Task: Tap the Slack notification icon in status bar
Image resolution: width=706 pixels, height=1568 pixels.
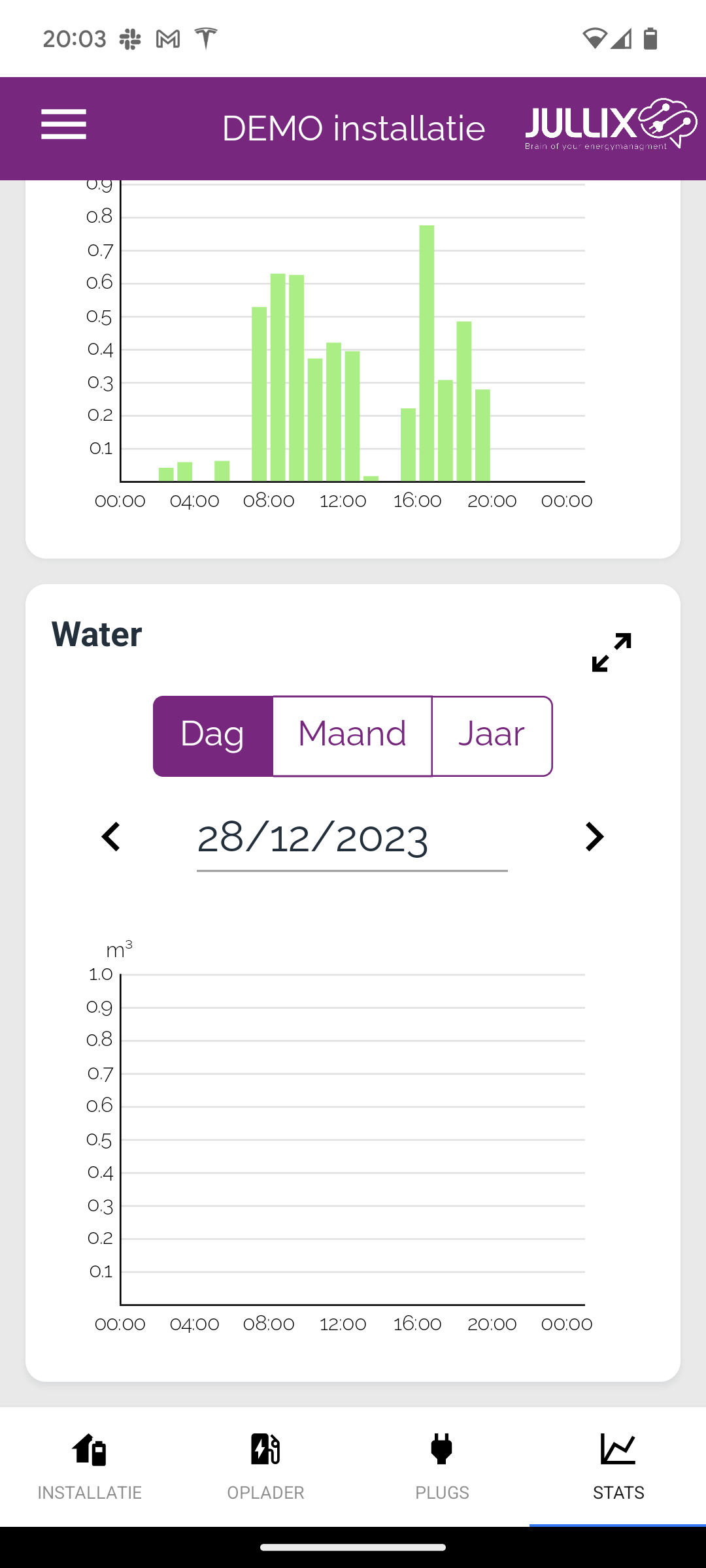Action: pyautogui.click(x=130, y=39)
